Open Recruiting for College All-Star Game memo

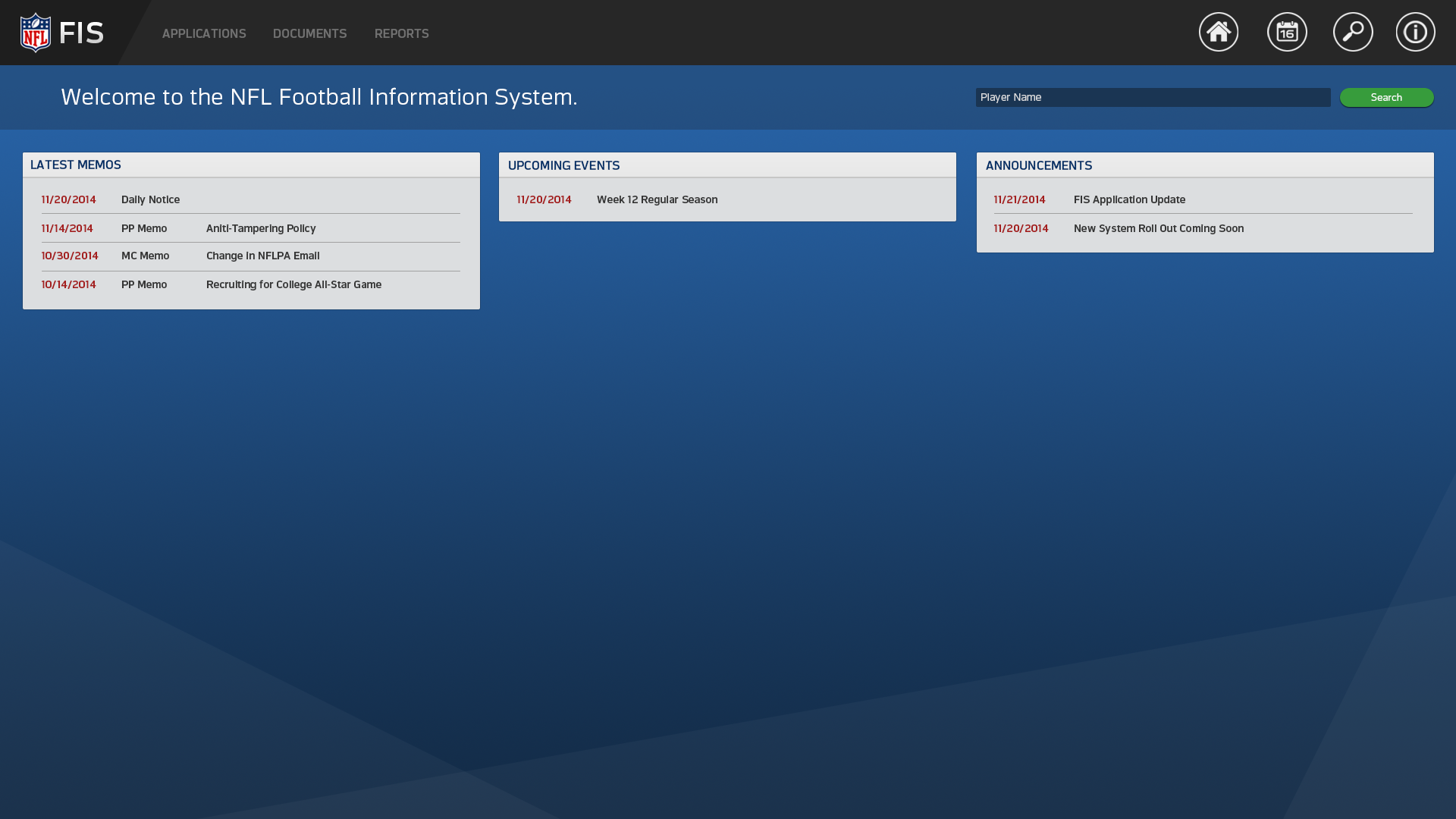tap(293, 284)
